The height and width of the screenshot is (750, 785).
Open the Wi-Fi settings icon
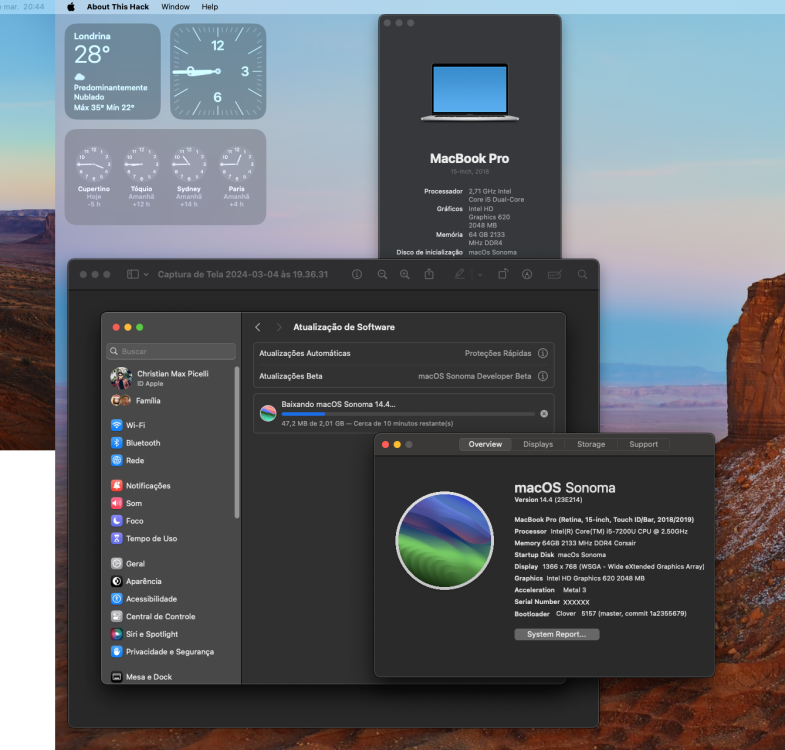coord(117,425)
